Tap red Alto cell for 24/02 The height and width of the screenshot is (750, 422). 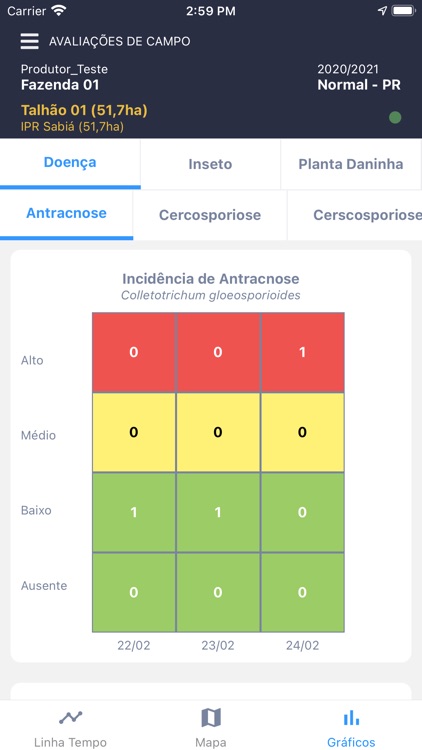[302, 353]
